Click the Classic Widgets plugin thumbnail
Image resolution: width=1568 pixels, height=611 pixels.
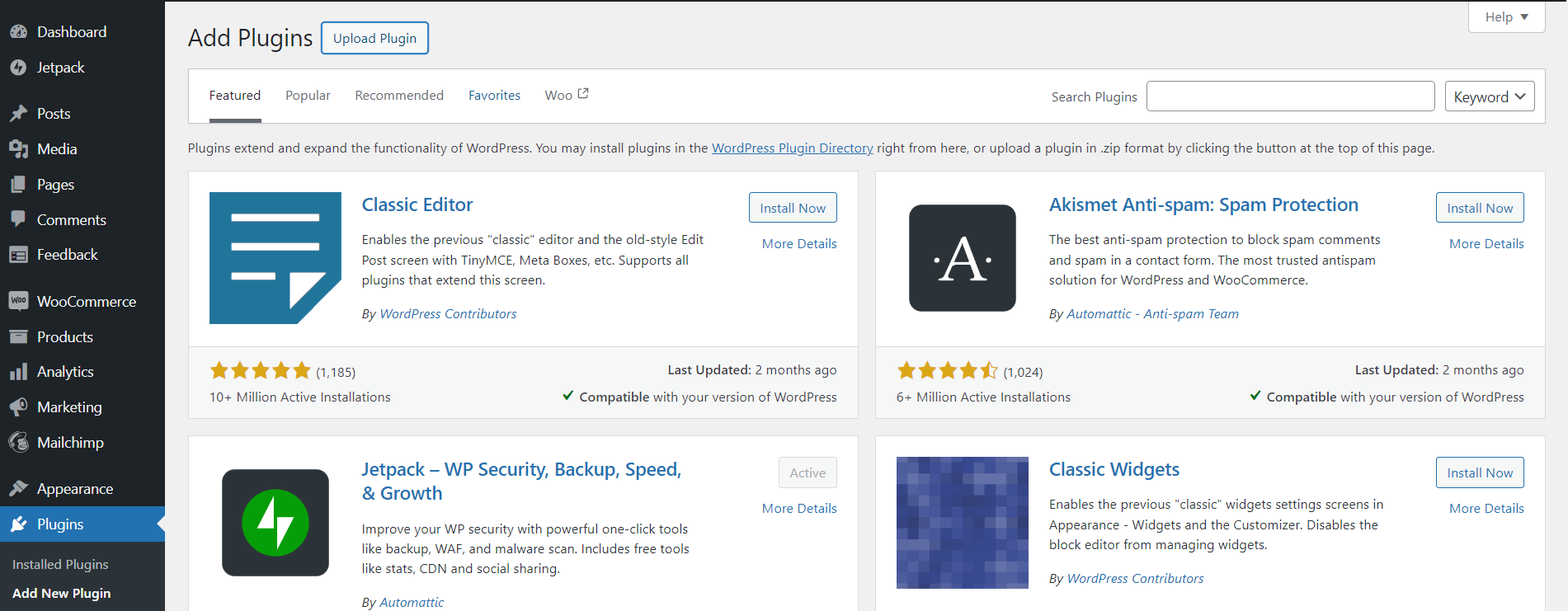coord(963,523)
